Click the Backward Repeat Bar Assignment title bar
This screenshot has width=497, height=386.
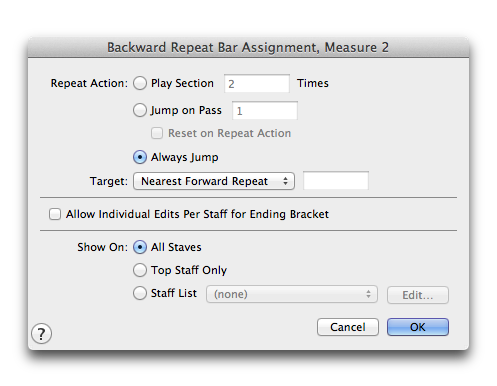[x=248, y=47]
